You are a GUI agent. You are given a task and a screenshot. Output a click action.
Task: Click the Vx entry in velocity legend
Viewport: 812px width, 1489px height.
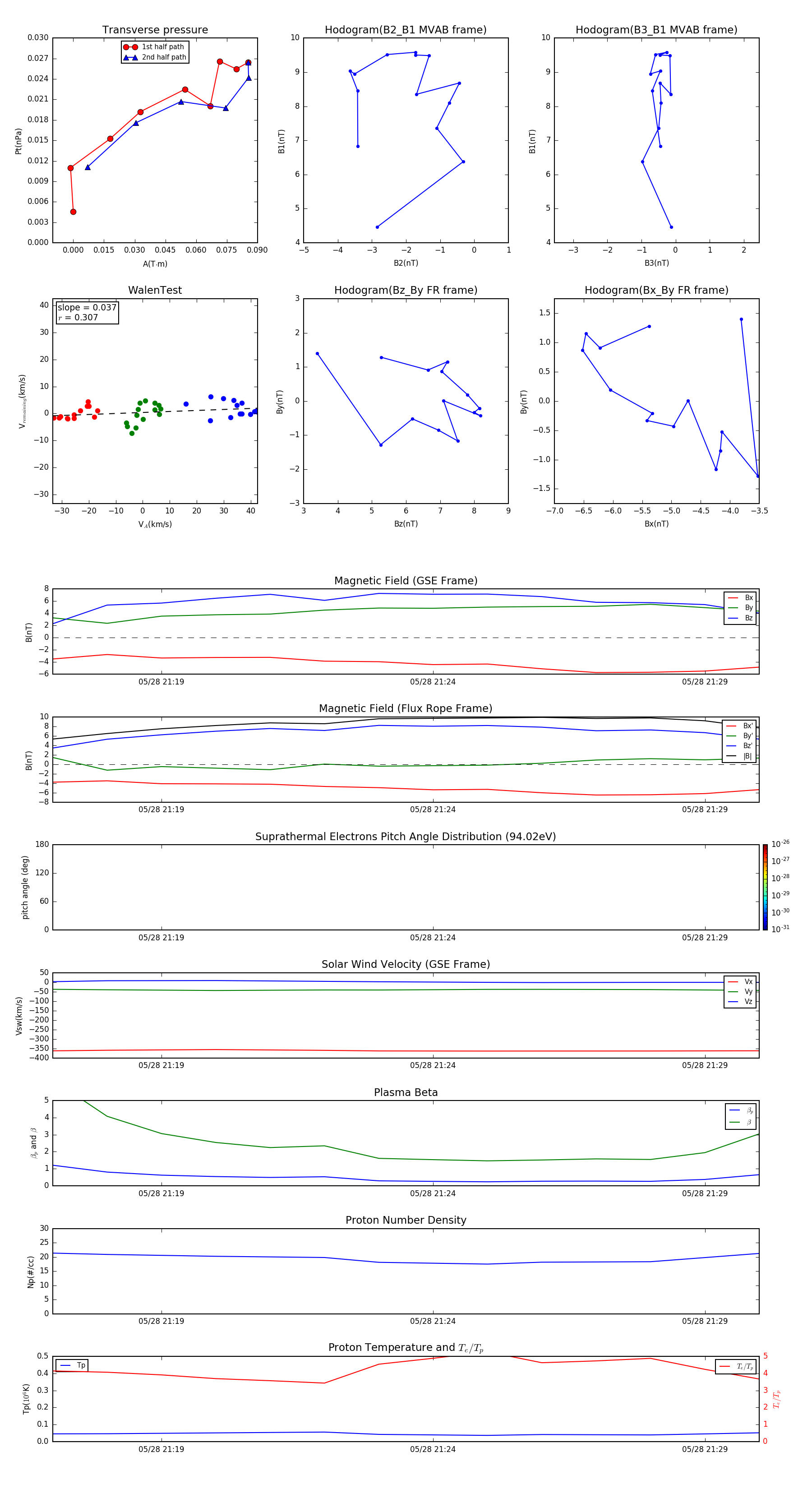[741, 981]
